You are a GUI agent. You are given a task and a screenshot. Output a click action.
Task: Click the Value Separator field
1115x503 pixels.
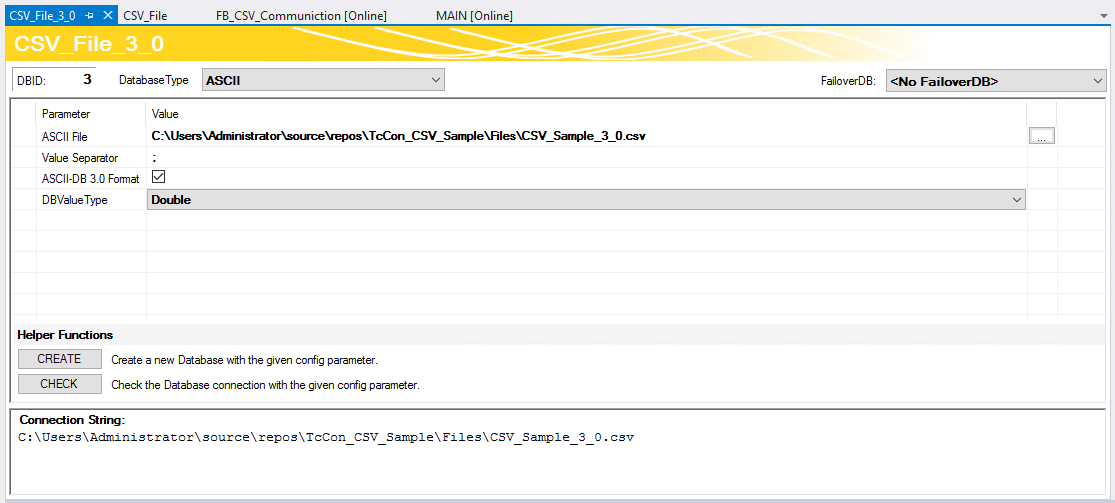coord(586,157)
